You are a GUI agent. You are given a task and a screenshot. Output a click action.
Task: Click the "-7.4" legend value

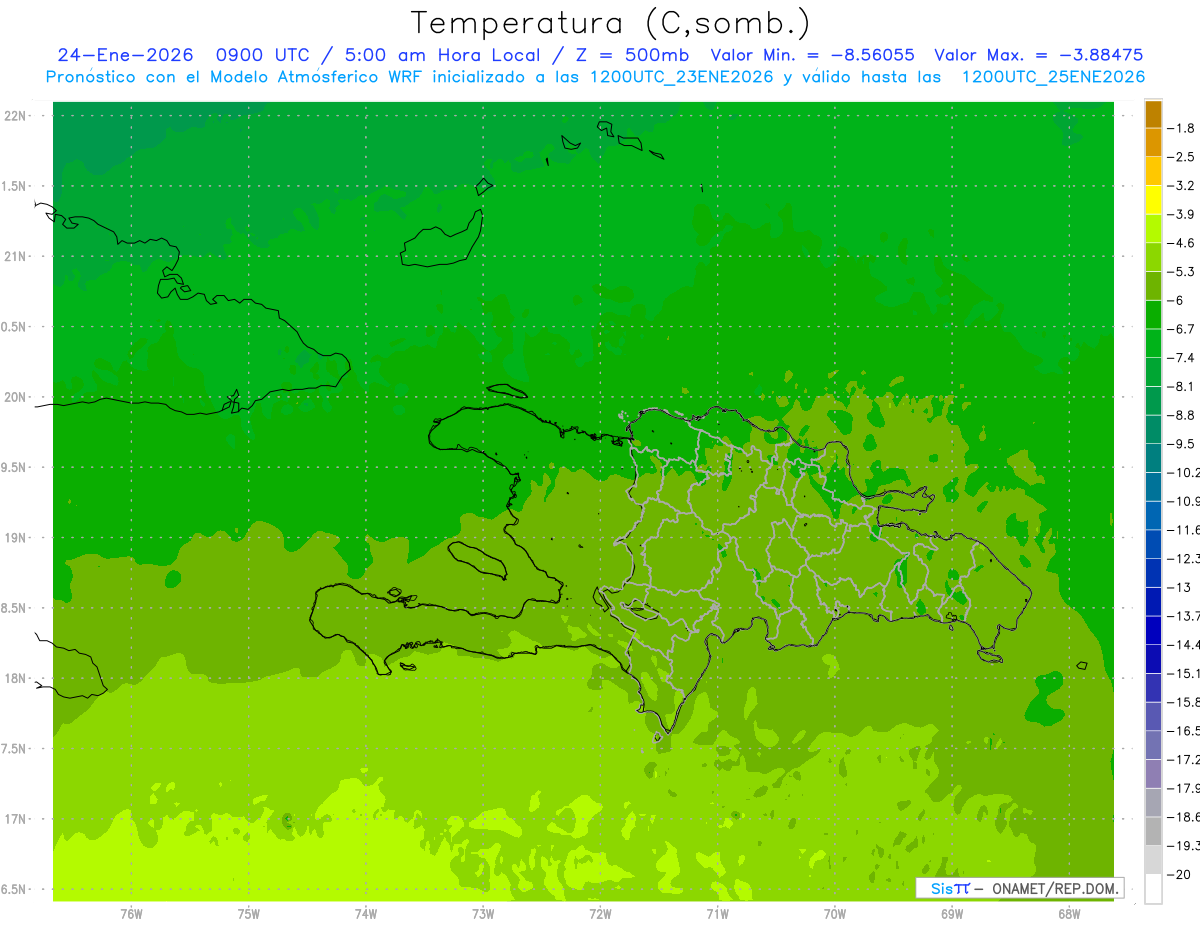pos(1181,358)
